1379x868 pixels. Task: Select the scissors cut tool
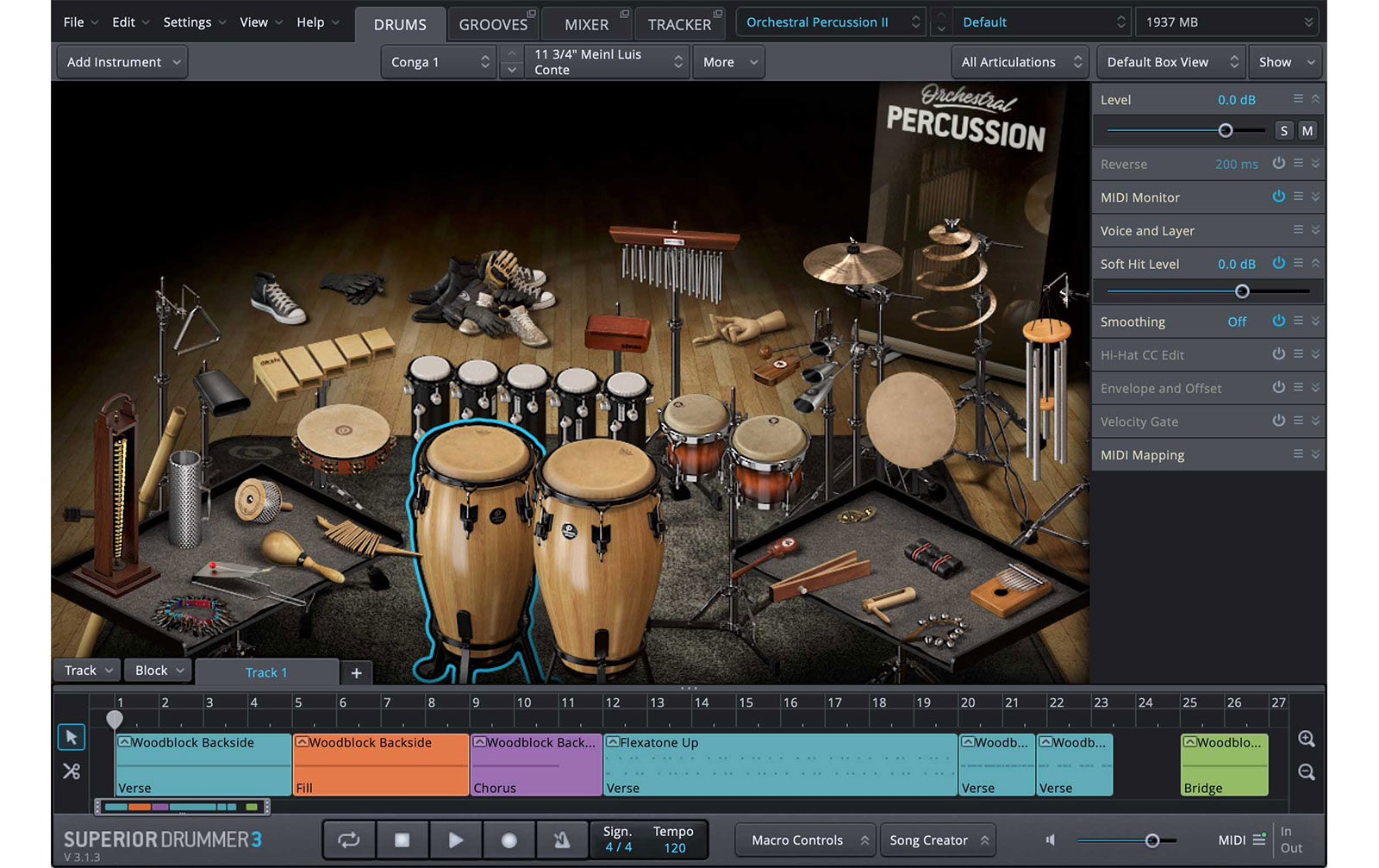(72, 771)
